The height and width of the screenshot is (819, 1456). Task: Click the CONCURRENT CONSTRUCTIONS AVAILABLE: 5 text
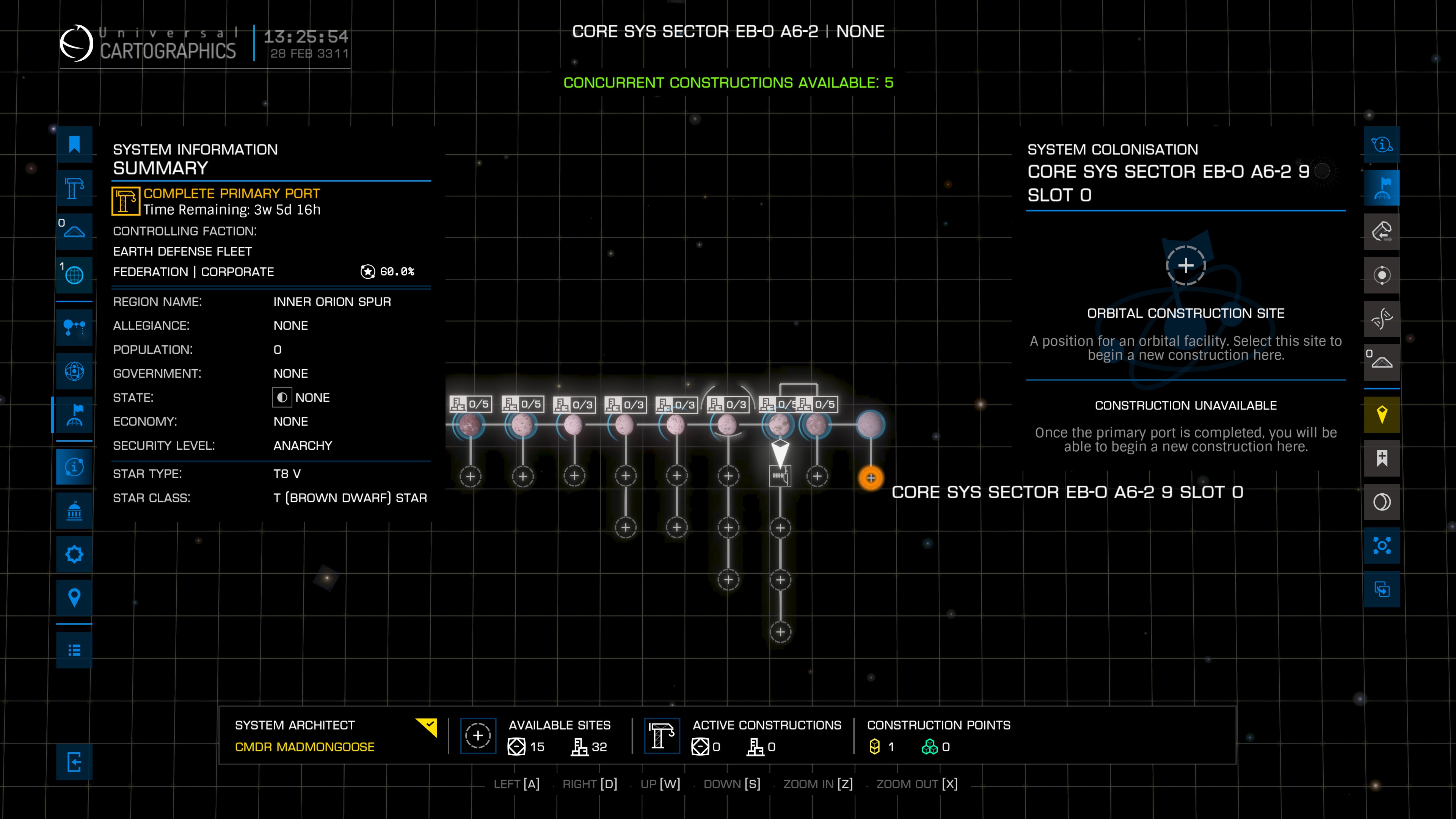pyautogui.click(x=728, y=83)
